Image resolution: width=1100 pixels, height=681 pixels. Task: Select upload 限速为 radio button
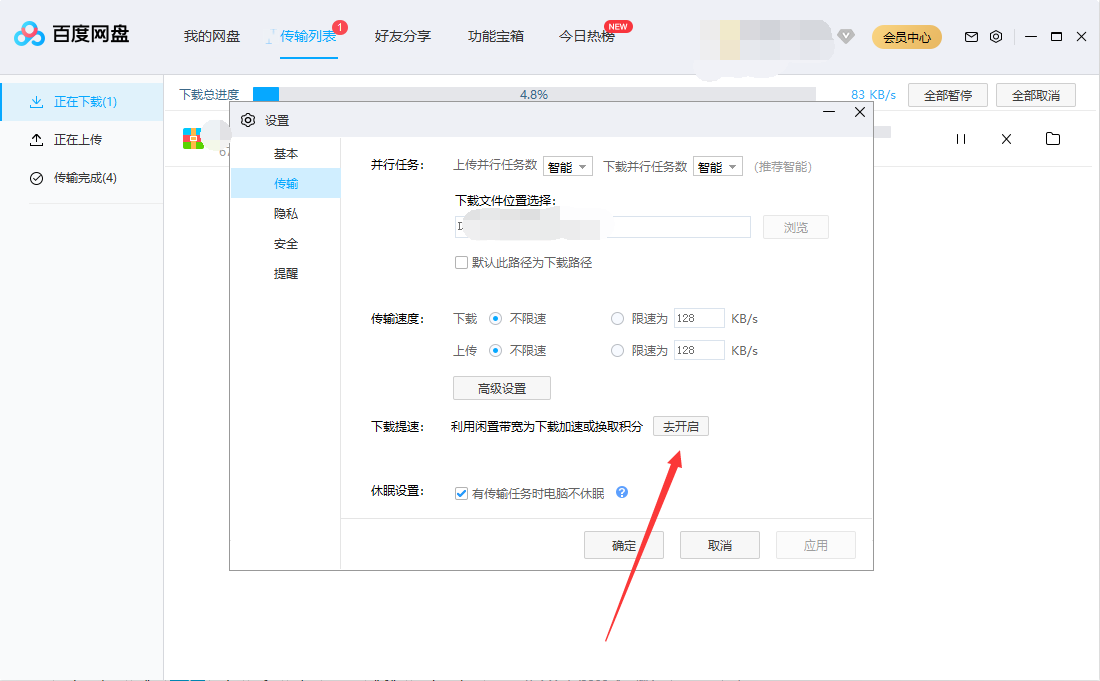[x=617, y=351]
